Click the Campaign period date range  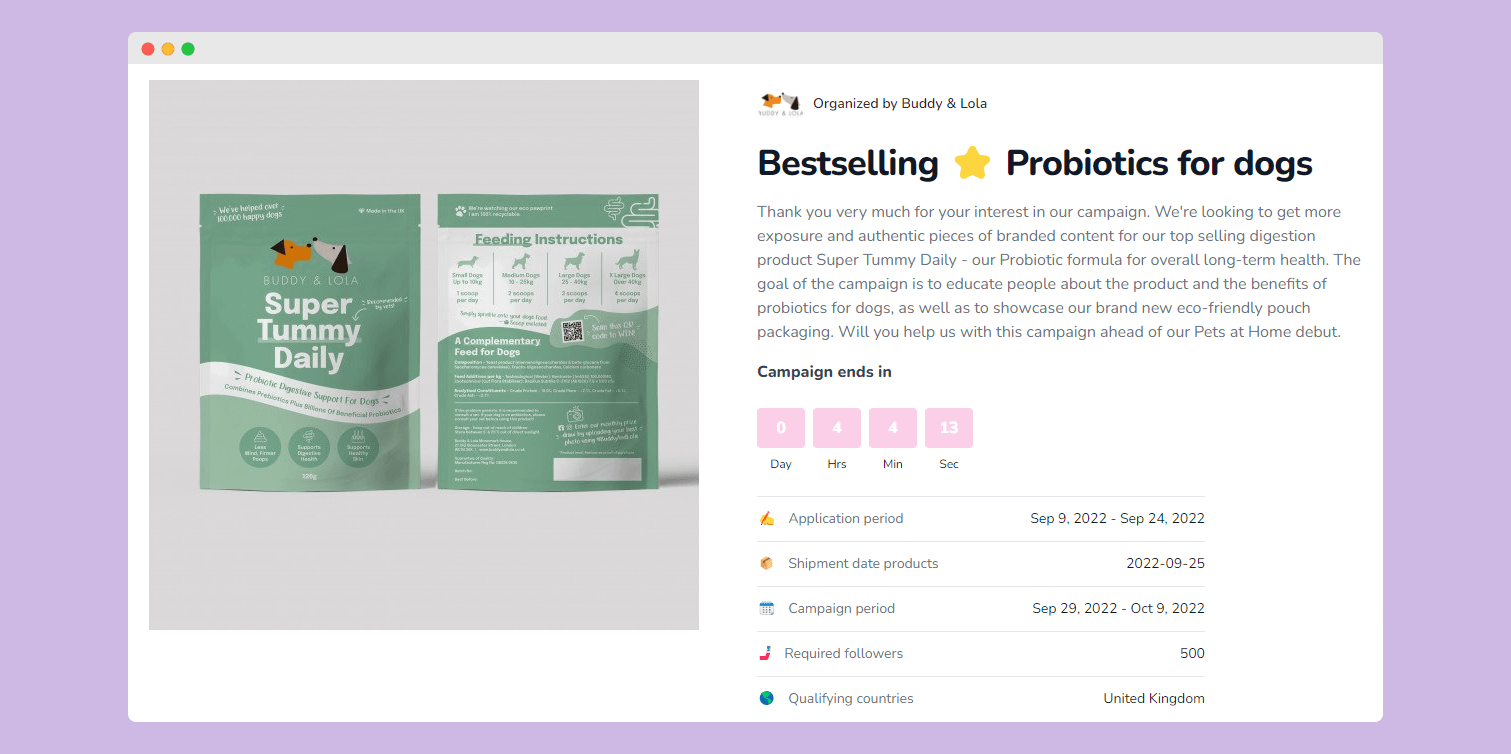point(1118,608)
